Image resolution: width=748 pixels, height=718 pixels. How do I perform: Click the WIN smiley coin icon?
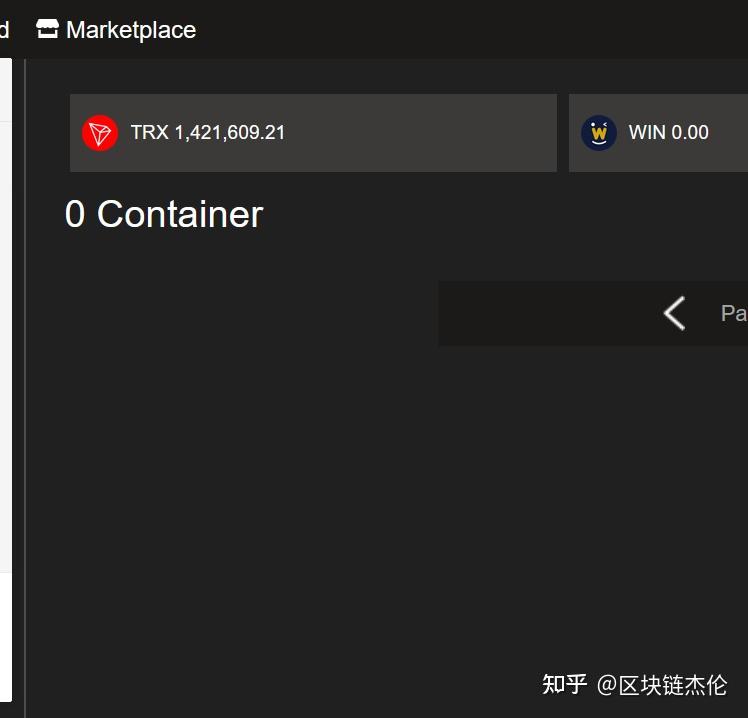click(599, 133)
